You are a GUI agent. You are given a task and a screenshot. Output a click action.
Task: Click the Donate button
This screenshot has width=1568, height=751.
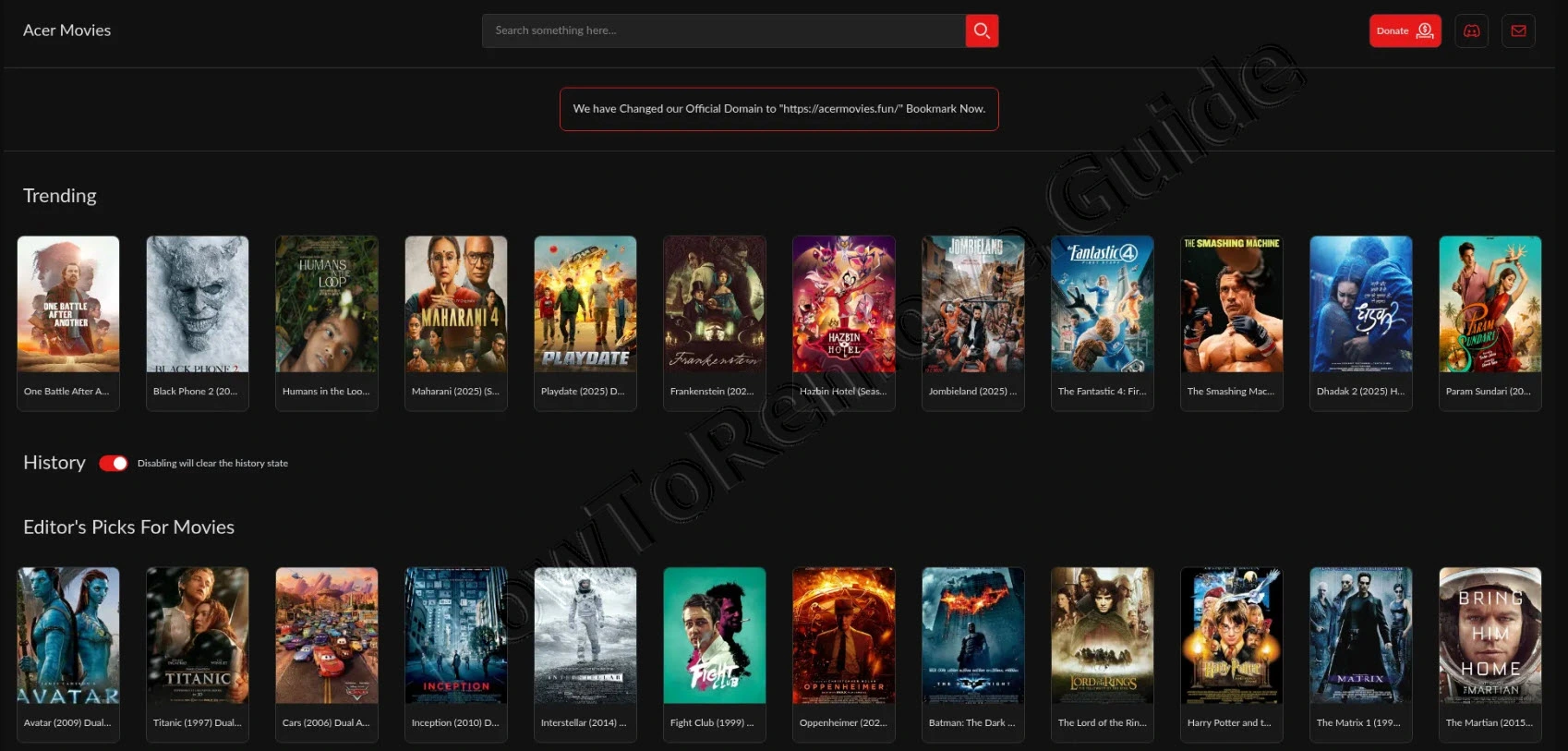[1405, 30]
